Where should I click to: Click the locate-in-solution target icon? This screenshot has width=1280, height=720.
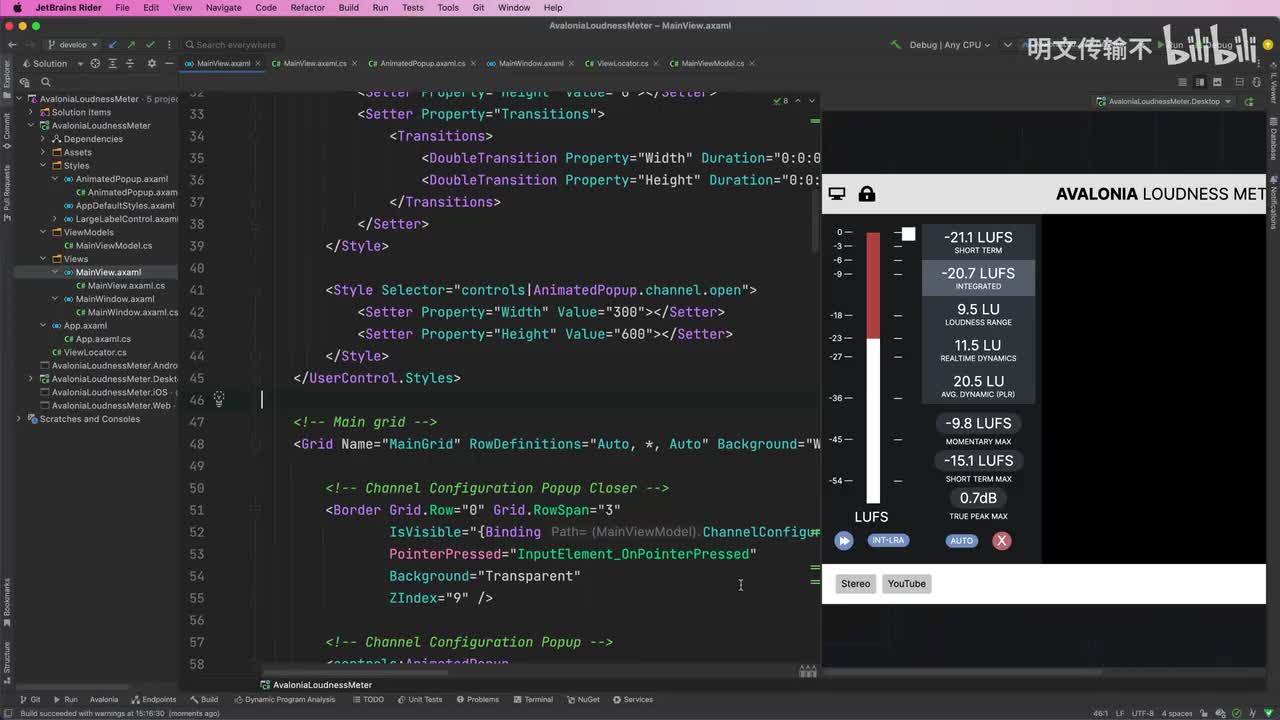coord(96,64)
